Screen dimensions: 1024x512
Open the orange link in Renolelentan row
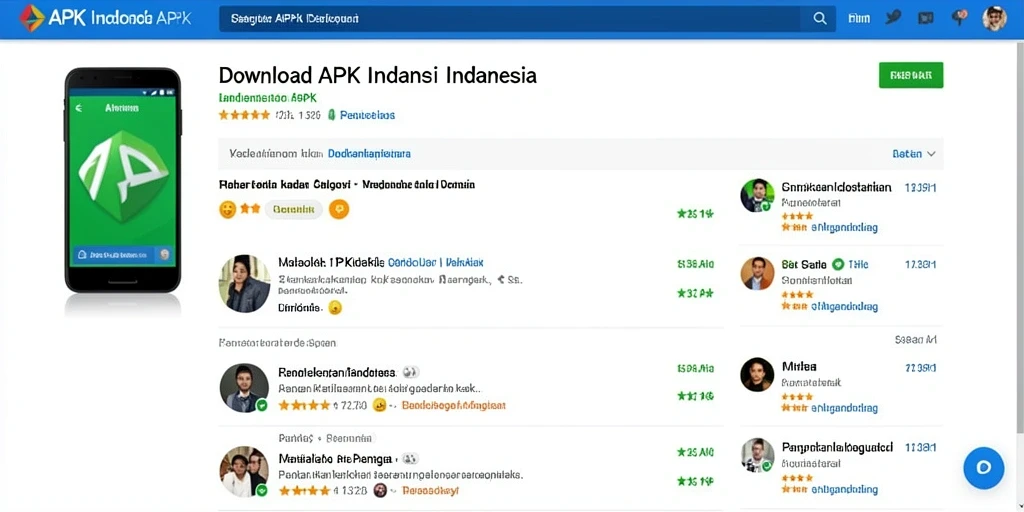453,405
